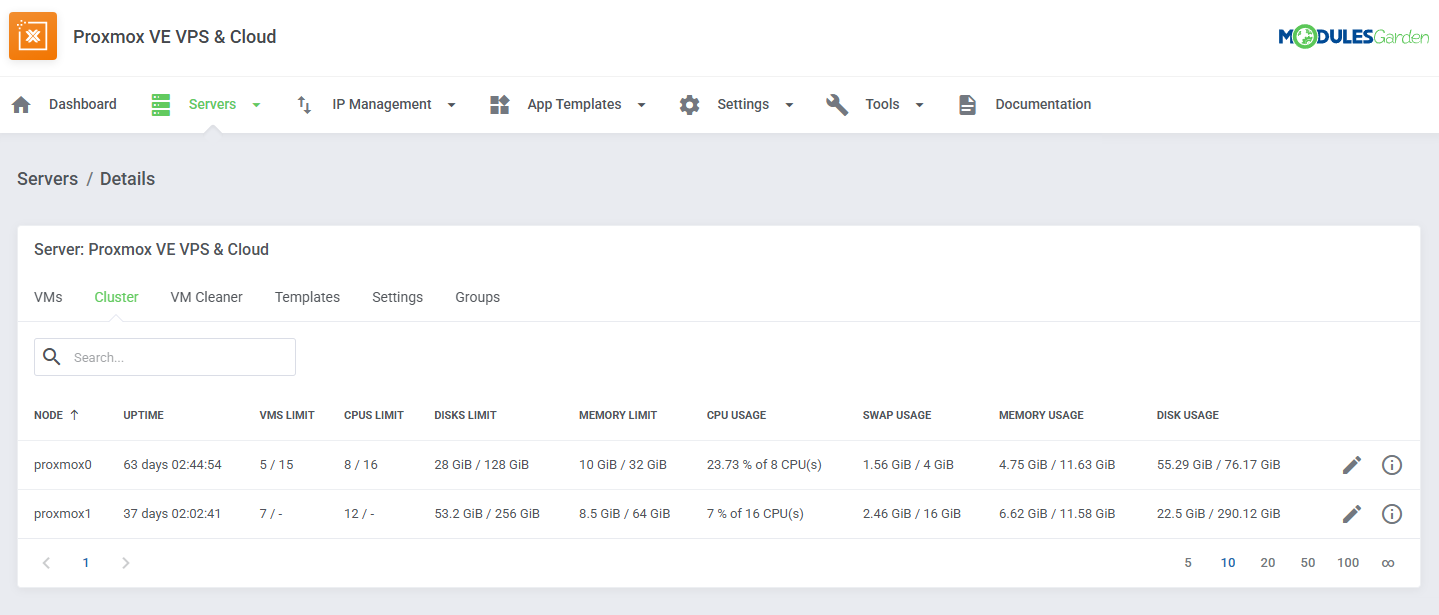Open the Templates tab
Image resolution: width=1439 pixels, height=615 pixels.
coord(307,296)
